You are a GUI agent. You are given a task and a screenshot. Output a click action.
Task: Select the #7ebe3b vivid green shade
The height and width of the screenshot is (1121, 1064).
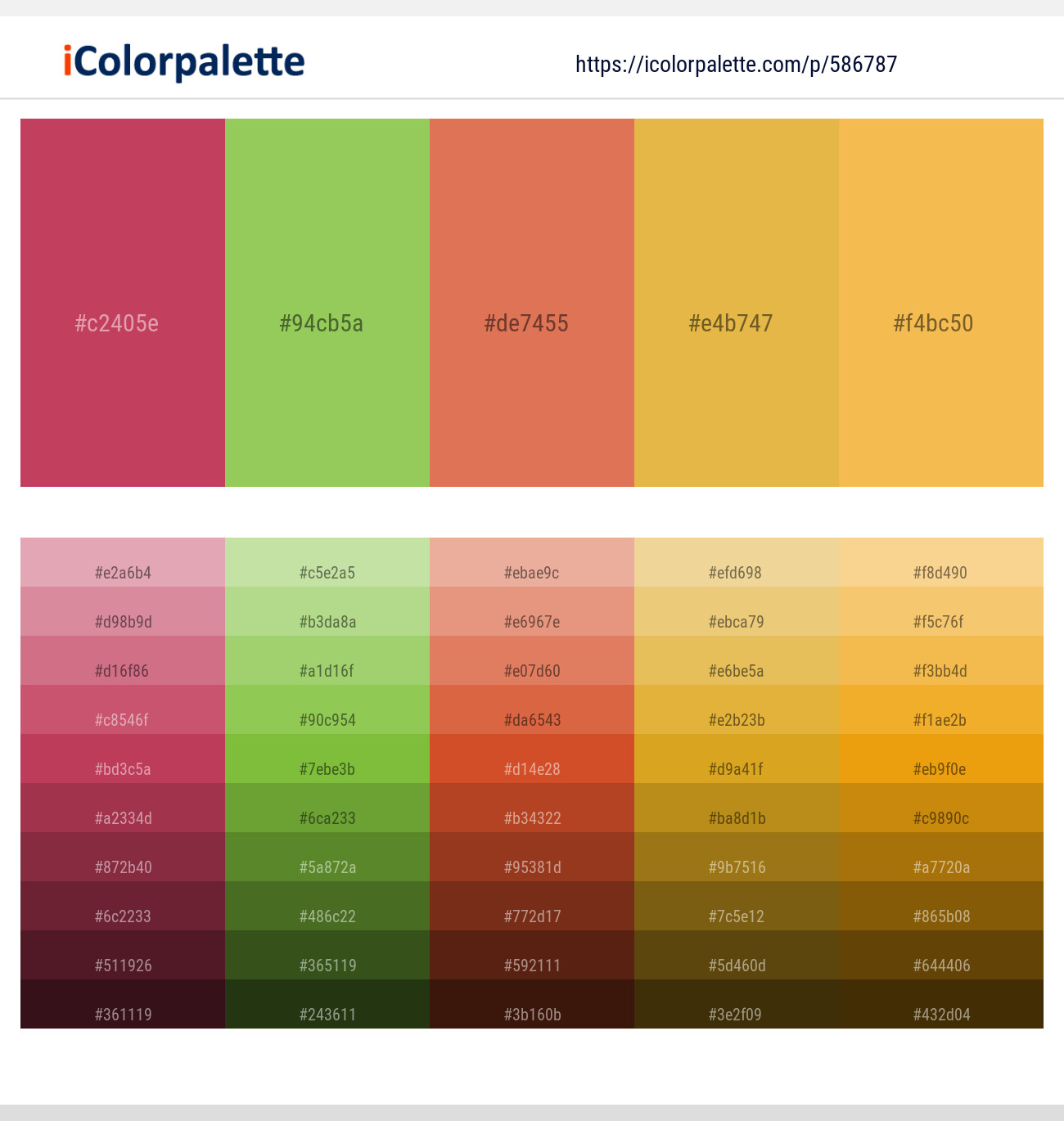(x=327, y=769)
